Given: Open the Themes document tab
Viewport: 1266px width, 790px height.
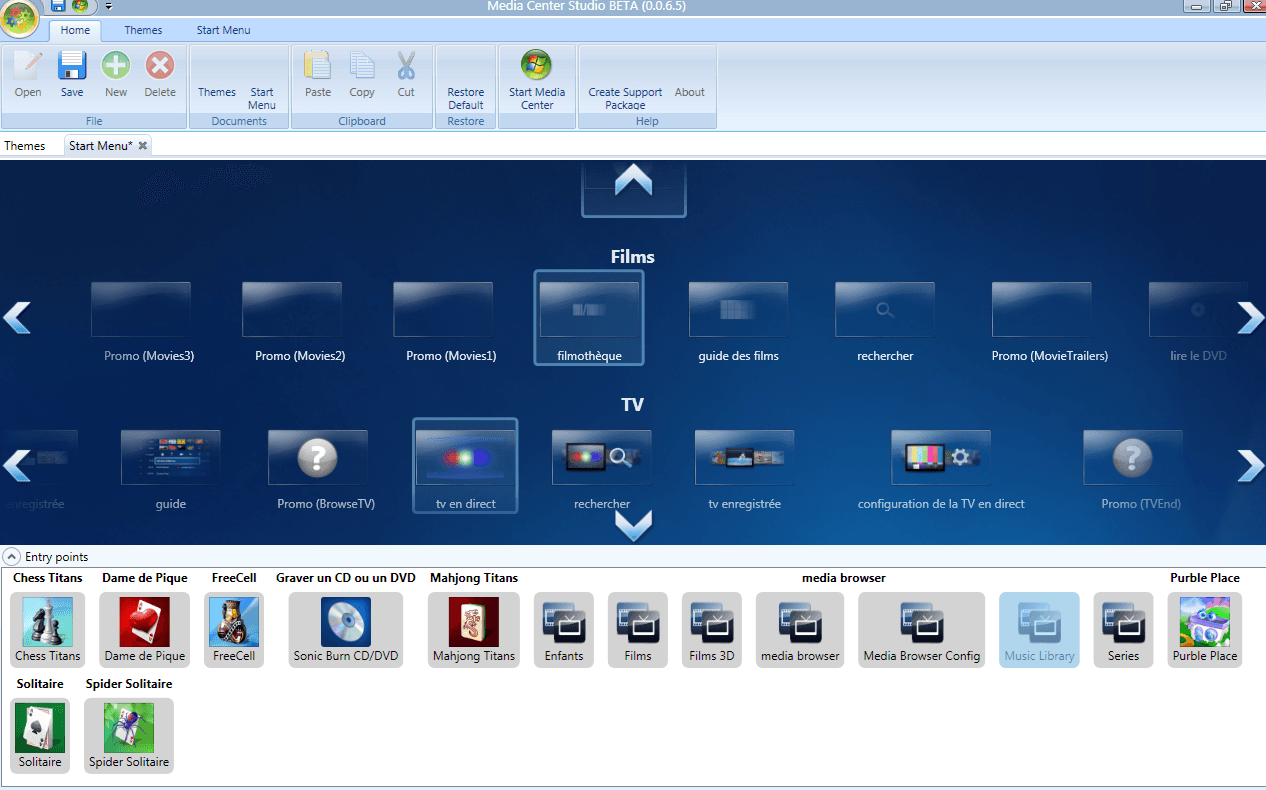Looking at the screenshot, I should coord(25,146).
